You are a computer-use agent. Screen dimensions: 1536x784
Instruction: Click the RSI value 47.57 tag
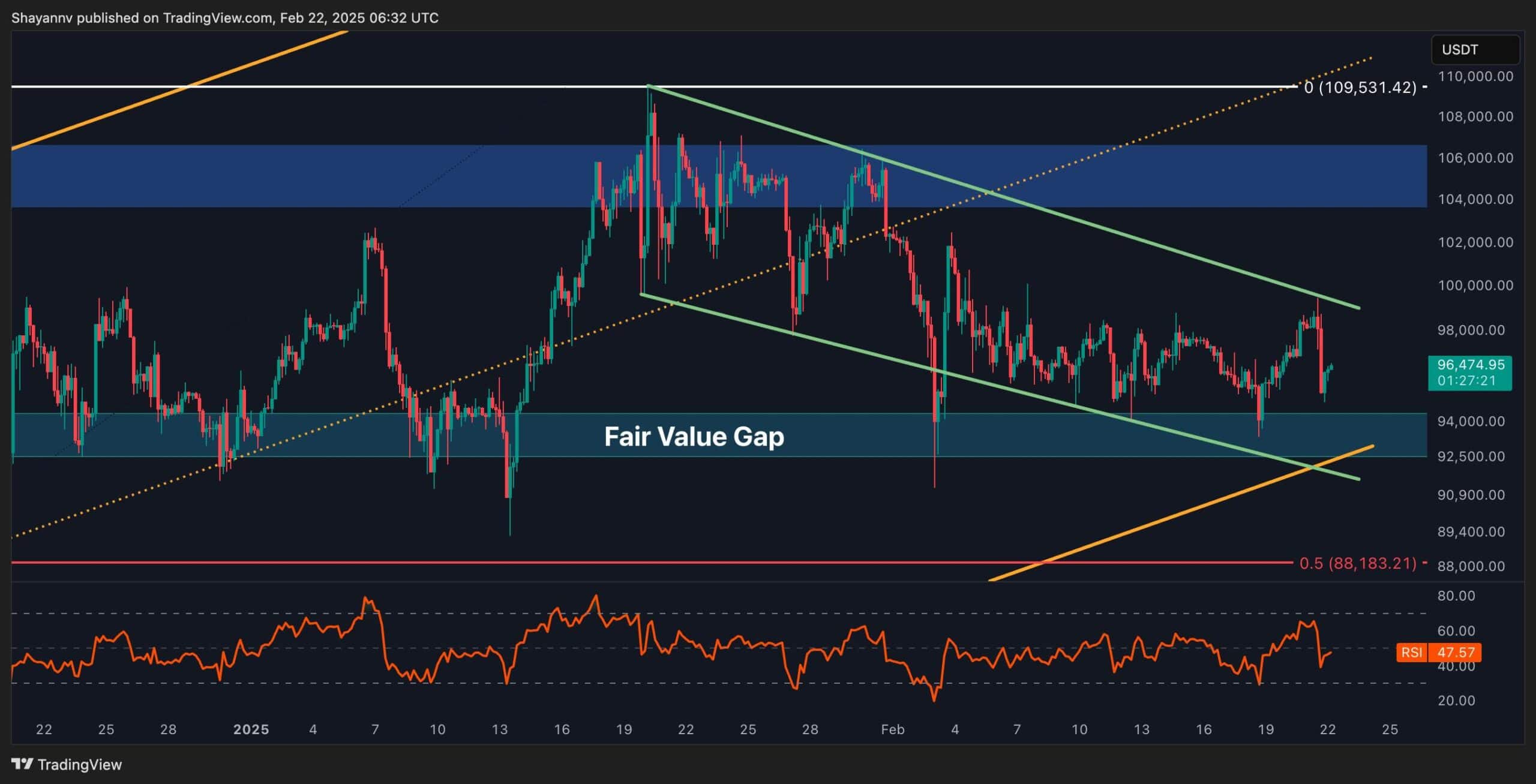tap(1456, 652)
